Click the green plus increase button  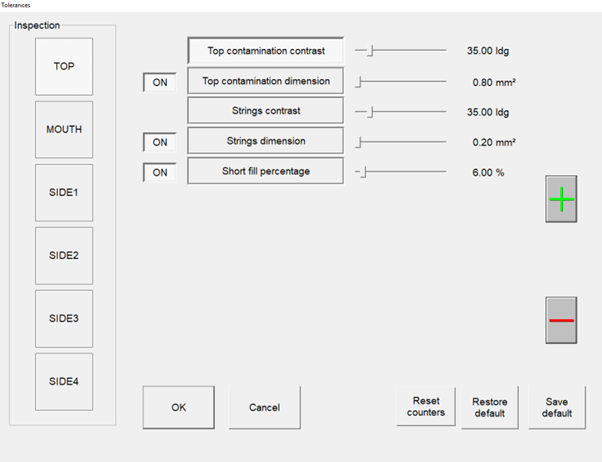pyautogui.click(x=561, y=200)
